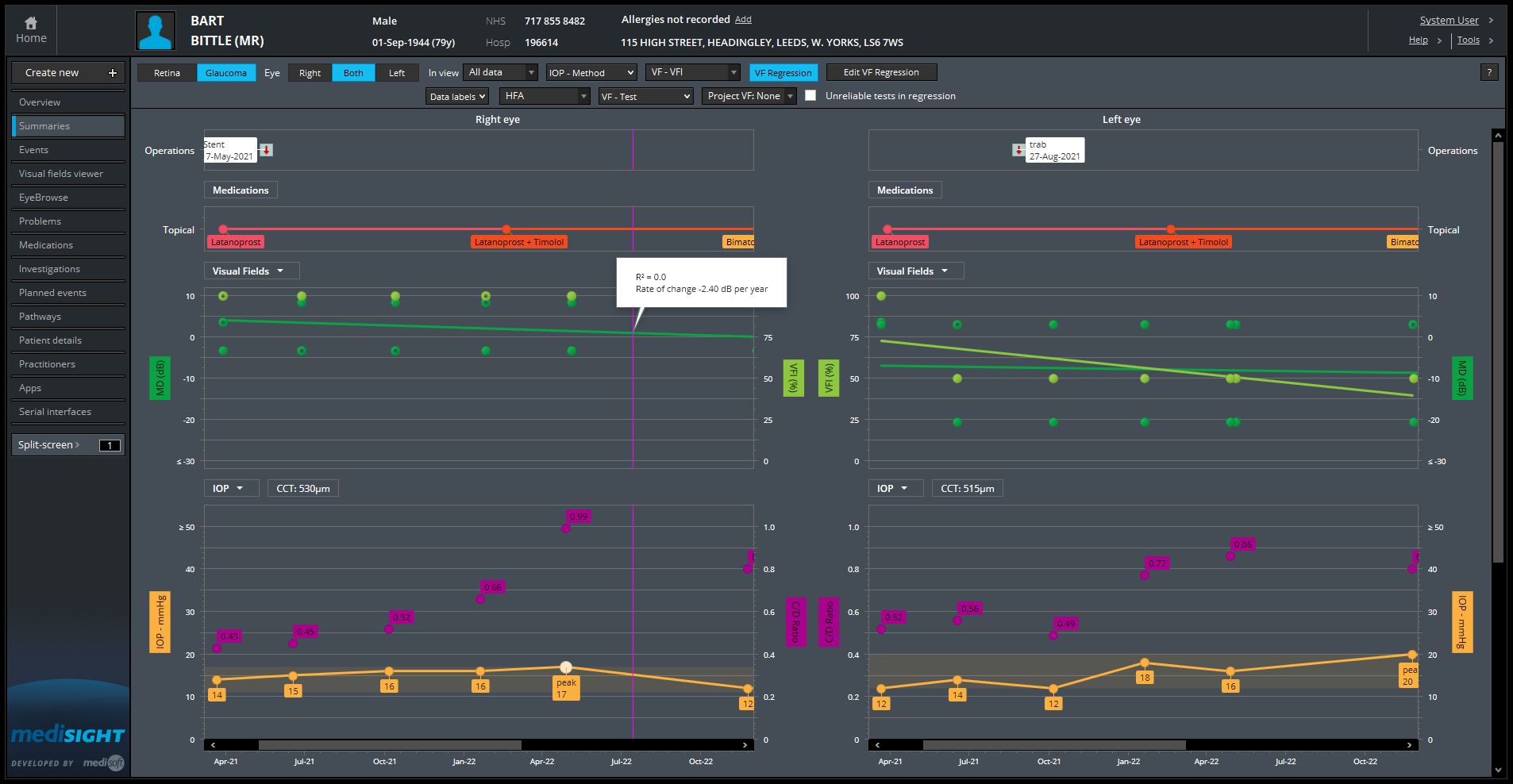Add allergies using the Add link
The height and width of the screenshot is (784, 1513).
[745, 19]
